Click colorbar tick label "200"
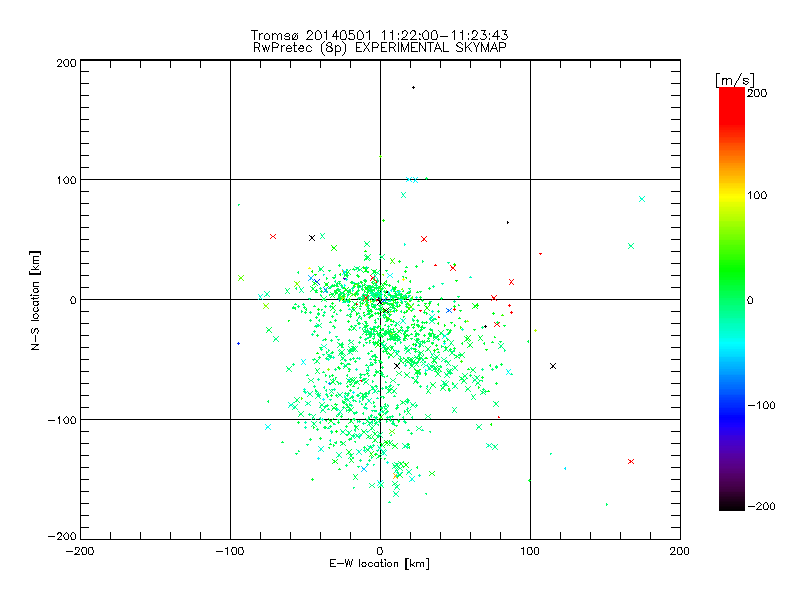Image resolution: width=800 pixels, height=600 pixels. coord(757,93)
